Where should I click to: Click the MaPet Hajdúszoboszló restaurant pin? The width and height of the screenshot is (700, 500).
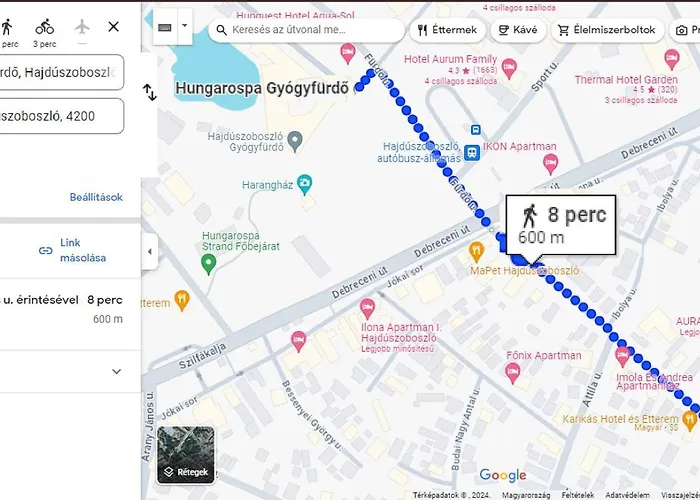point(477,251)
